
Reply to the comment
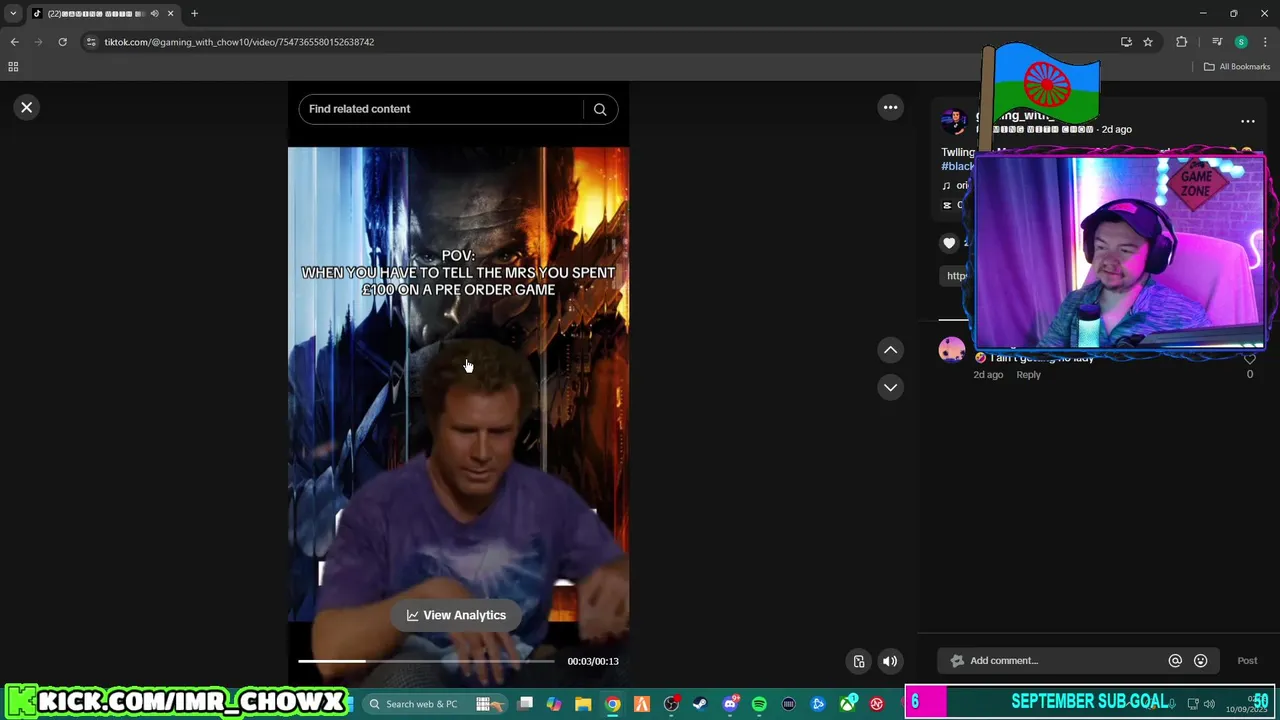(1028, 374)
